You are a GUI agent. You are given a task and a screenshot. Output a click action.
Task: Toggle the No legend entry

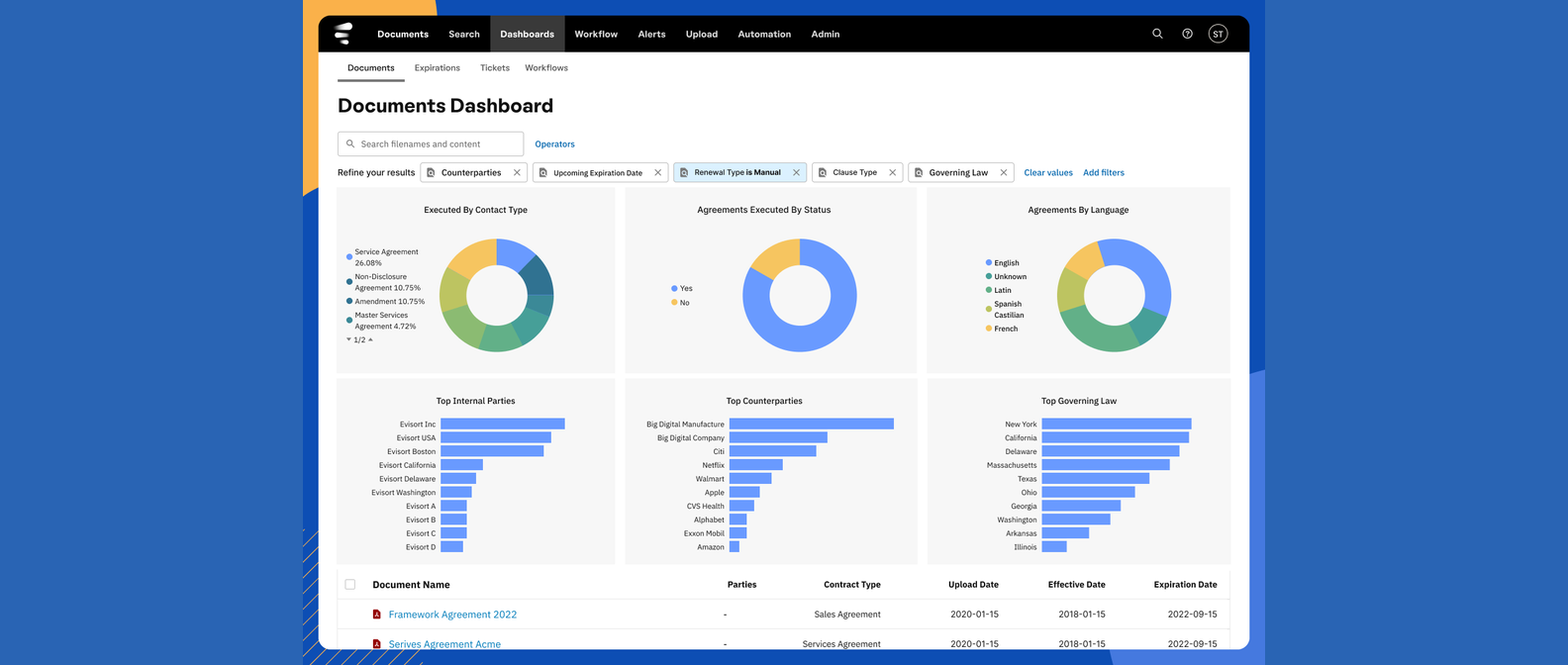coord(681,302)
